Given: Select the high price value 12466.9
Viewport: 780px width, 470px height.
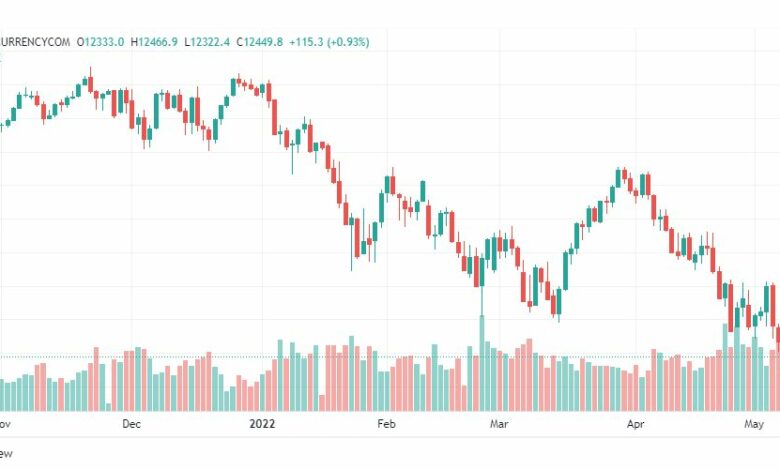Looking at the screenshot, I should point(158,42).
